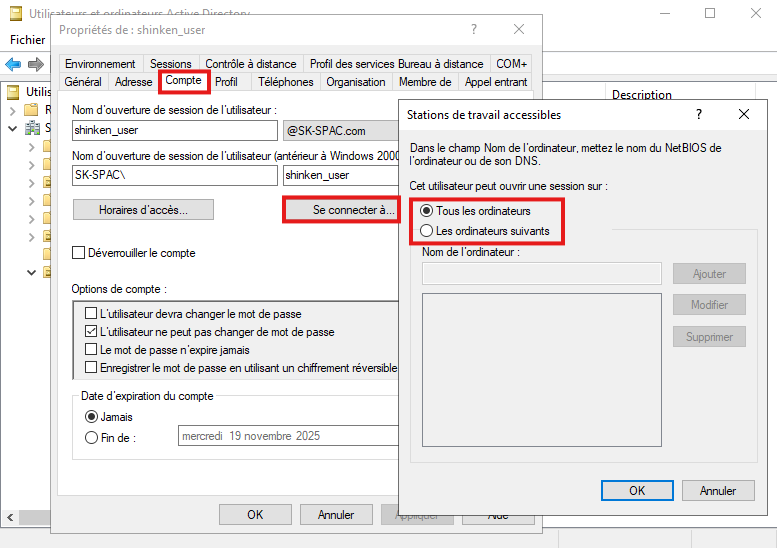
Task: Select the folder icon below the Utilisateurs root
Action: (32, 110)
